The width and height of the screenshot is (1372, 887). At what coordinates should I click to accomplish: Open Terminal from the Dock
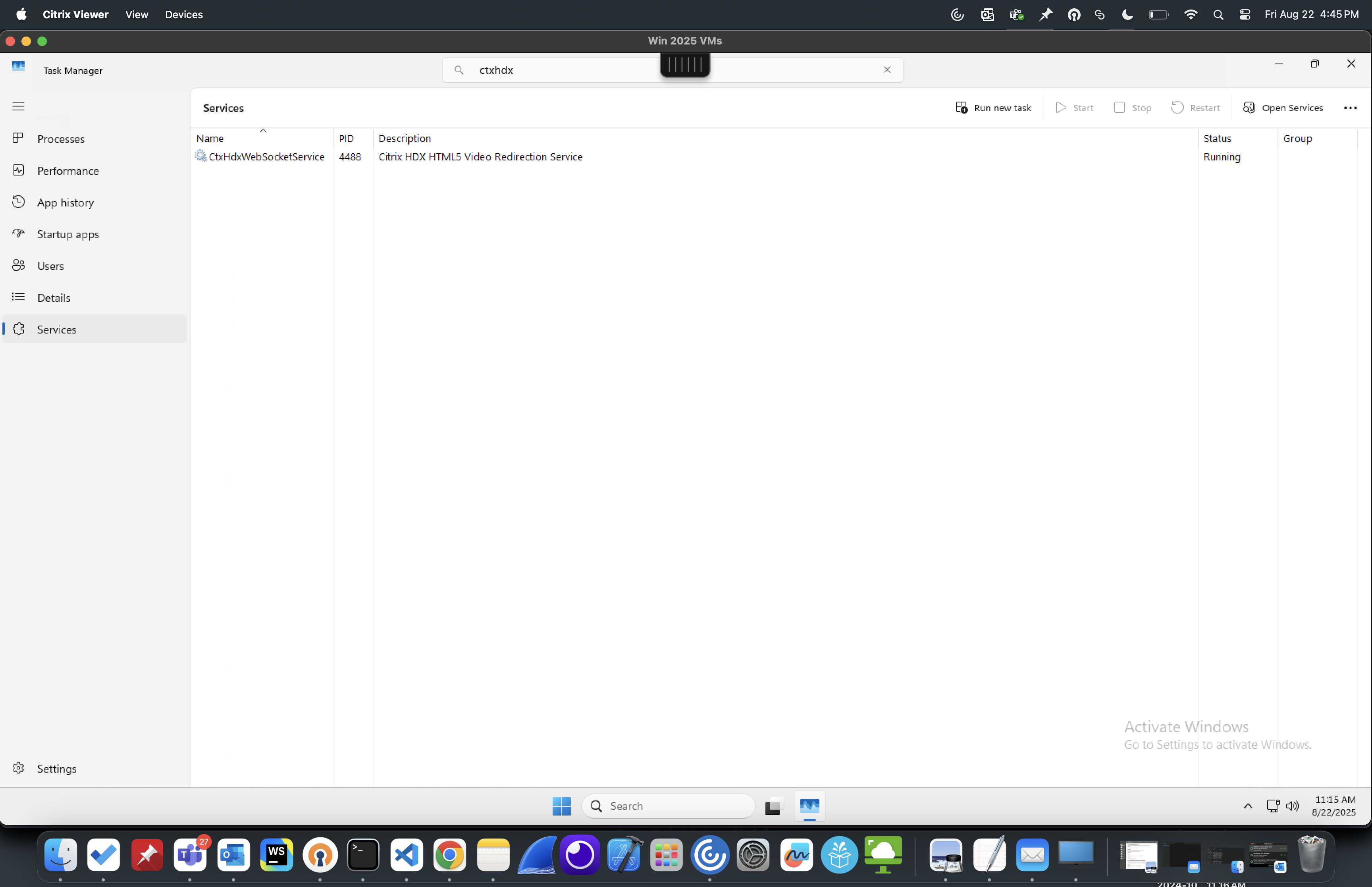point(363,855)
